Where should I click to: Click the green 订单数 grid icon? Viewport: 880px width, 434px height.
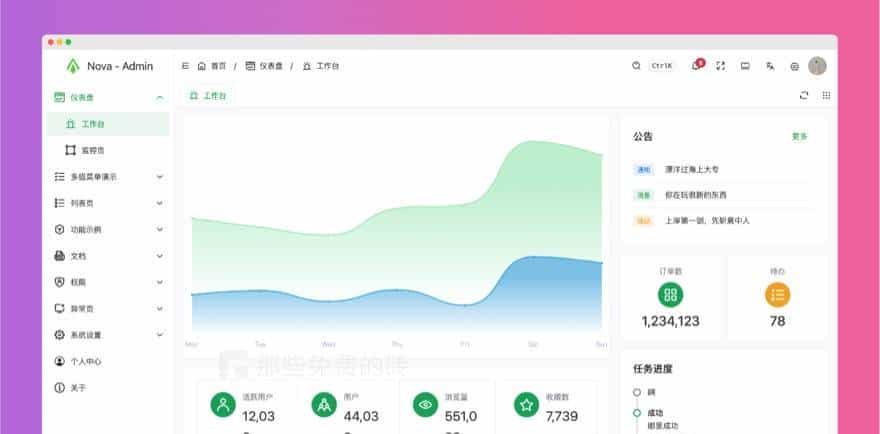(x=670, y=295)
